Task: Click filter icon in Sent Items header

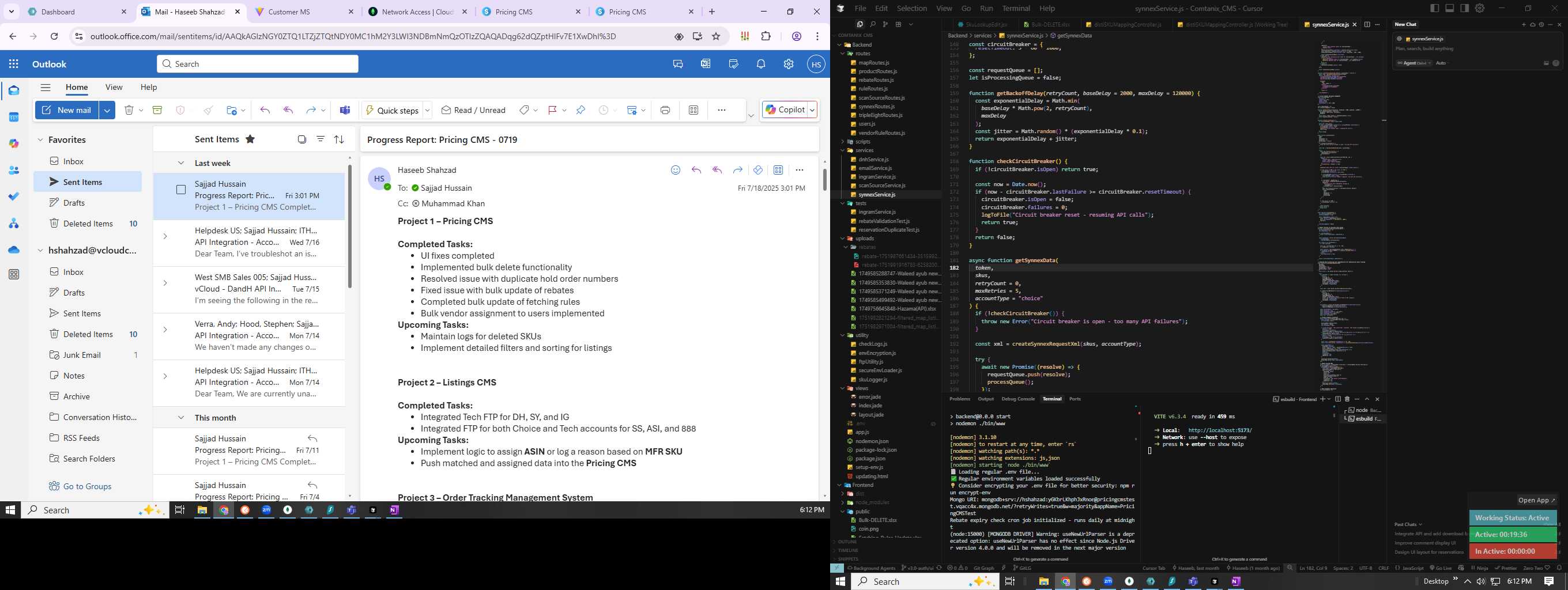Action: tap(320, 139)
